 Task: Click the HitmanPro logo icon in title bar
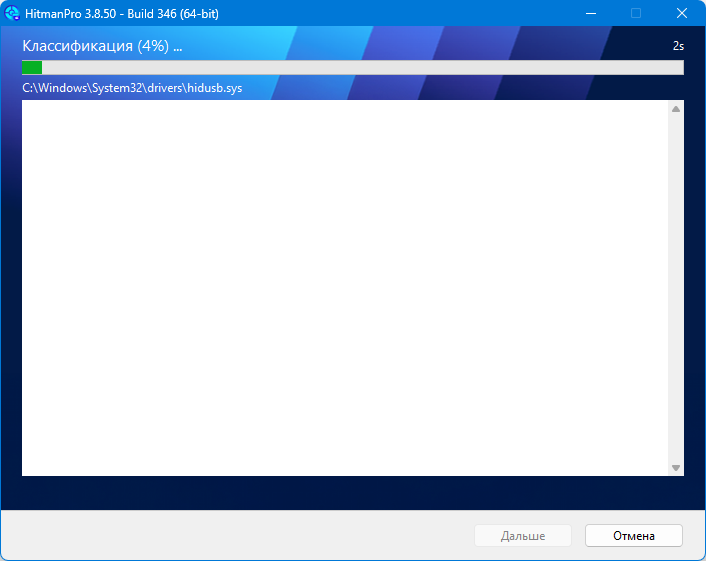[x=12, y=13]
